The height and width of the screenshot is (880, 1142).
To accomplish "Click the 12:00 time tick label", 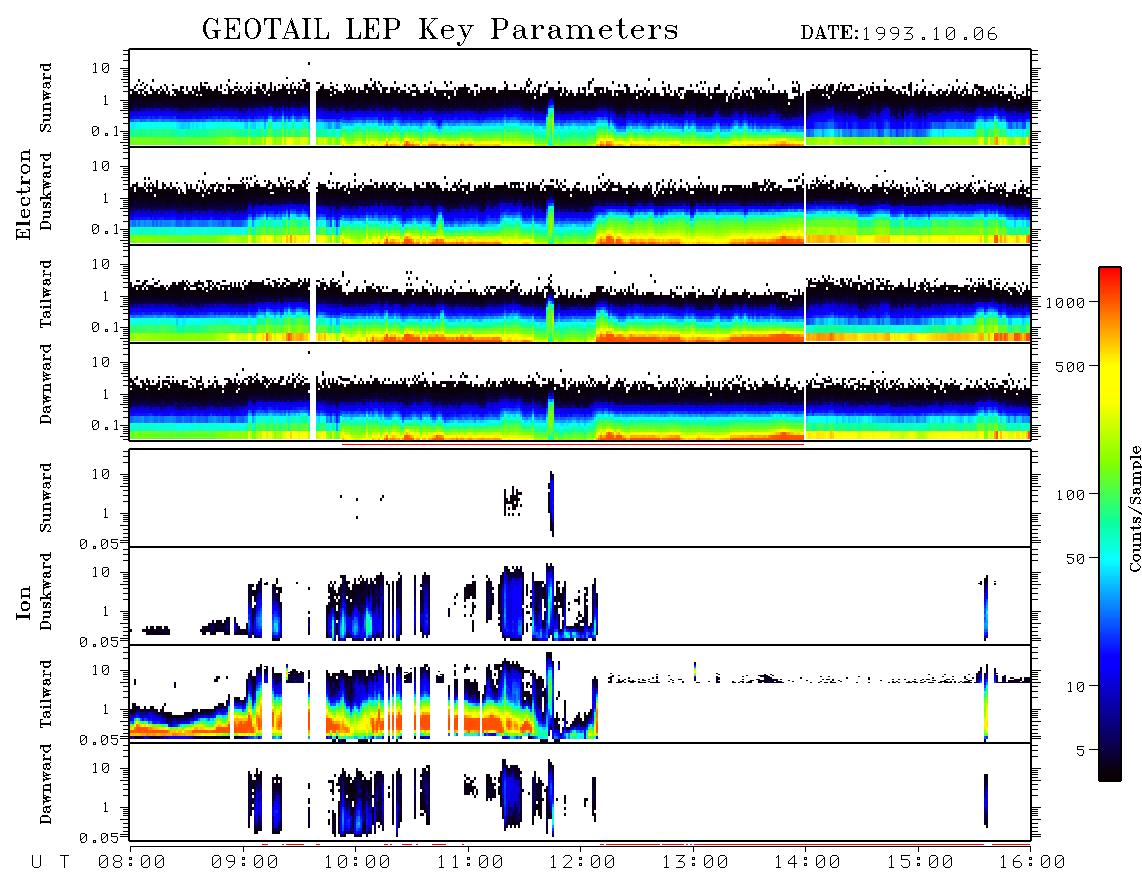I will tap(582, 862).
